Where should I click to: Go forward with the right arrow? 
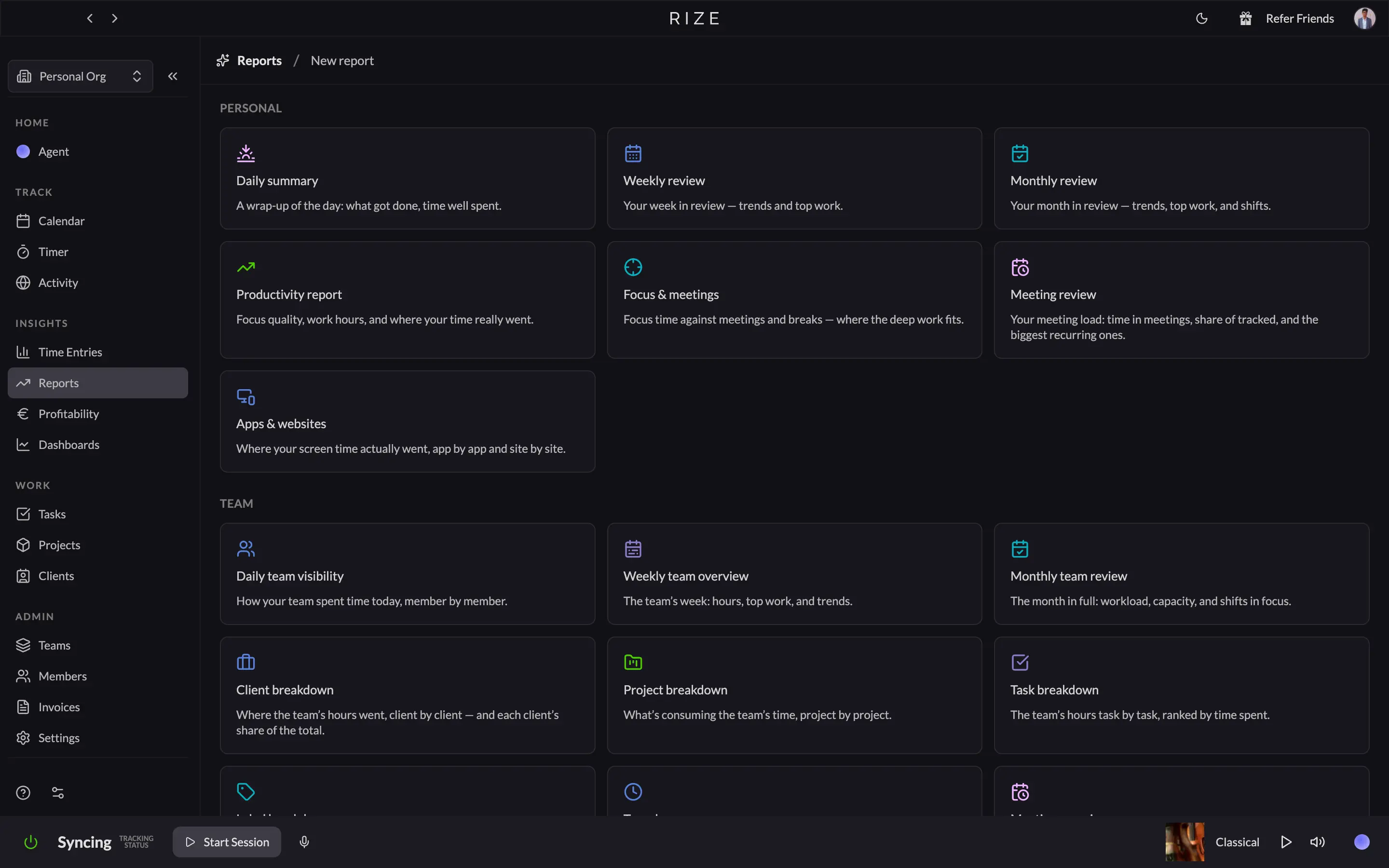coord(115,18)
